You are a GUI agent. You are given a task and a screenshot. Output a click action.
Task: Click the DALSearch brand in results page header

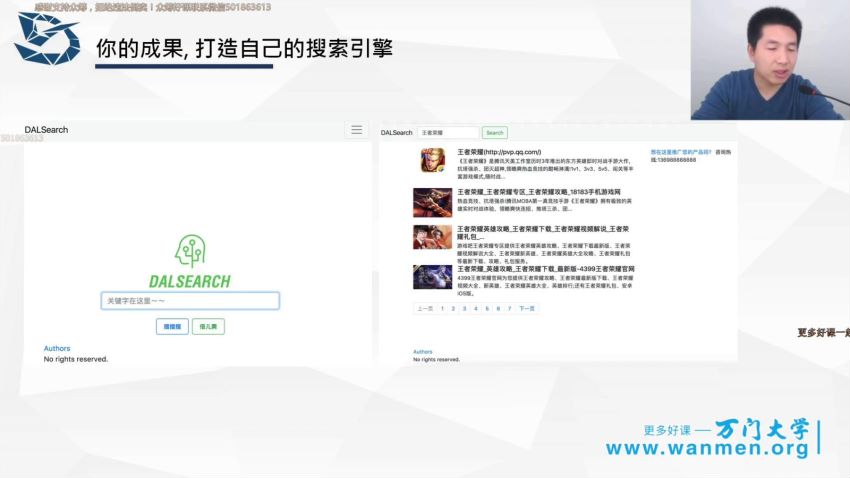click(396, 132)
